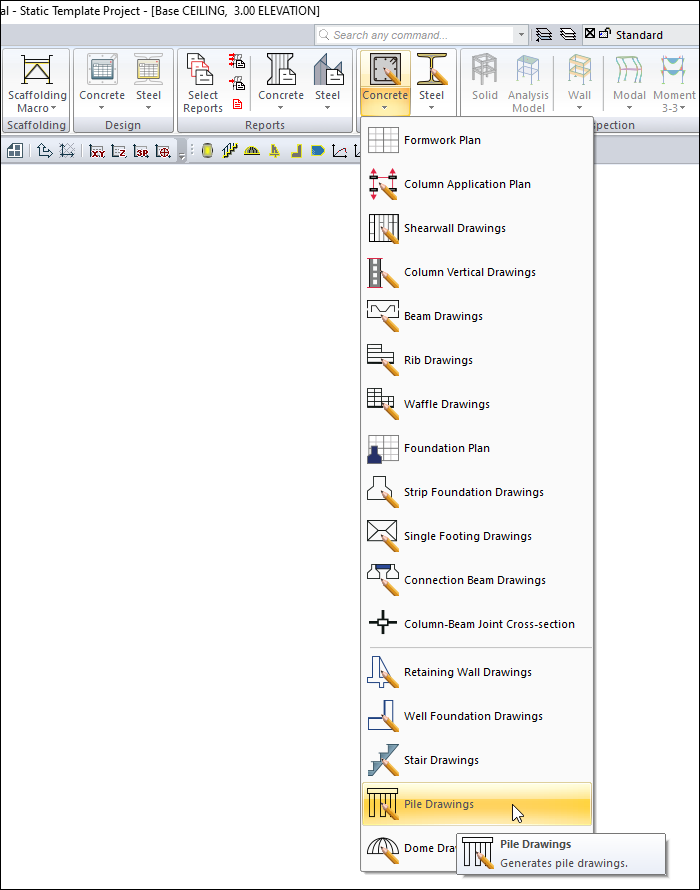
Task: Click the top small red report icon
Action: point(237,60)
